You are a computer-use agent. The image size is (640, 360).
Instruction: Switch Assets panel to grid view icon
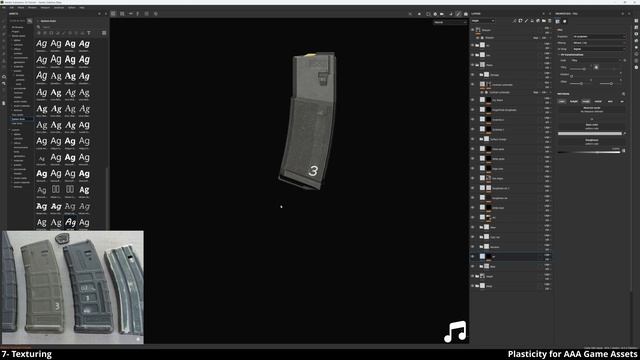(x=104, y=33)
